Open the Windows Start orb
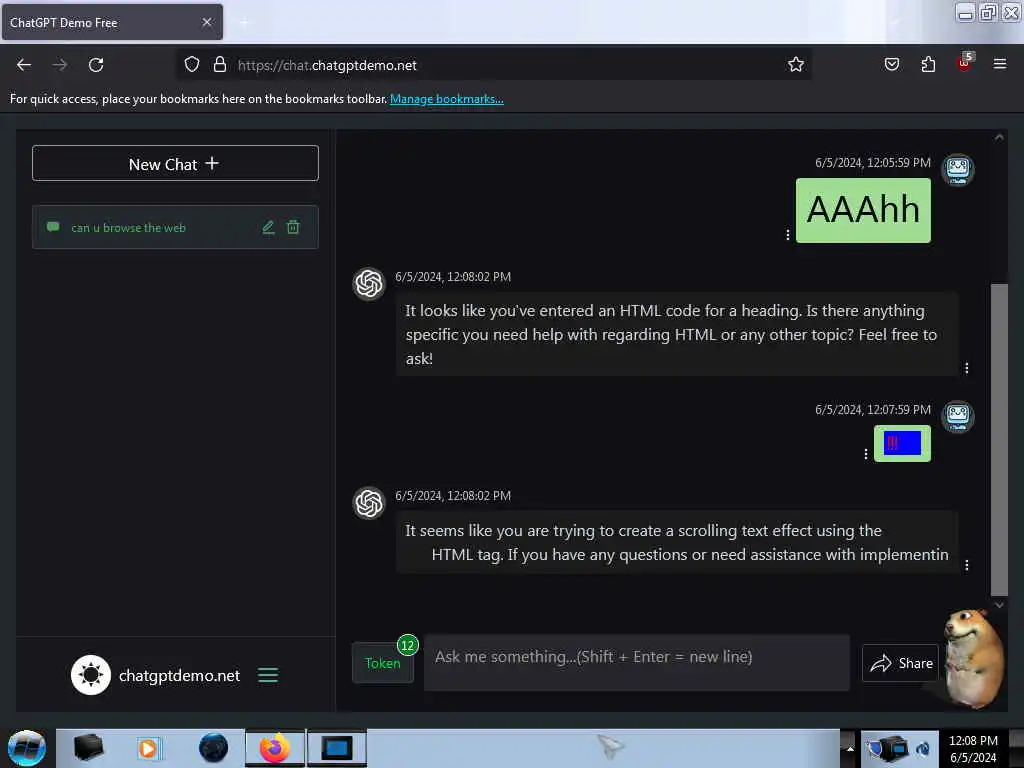 (27, 748)
